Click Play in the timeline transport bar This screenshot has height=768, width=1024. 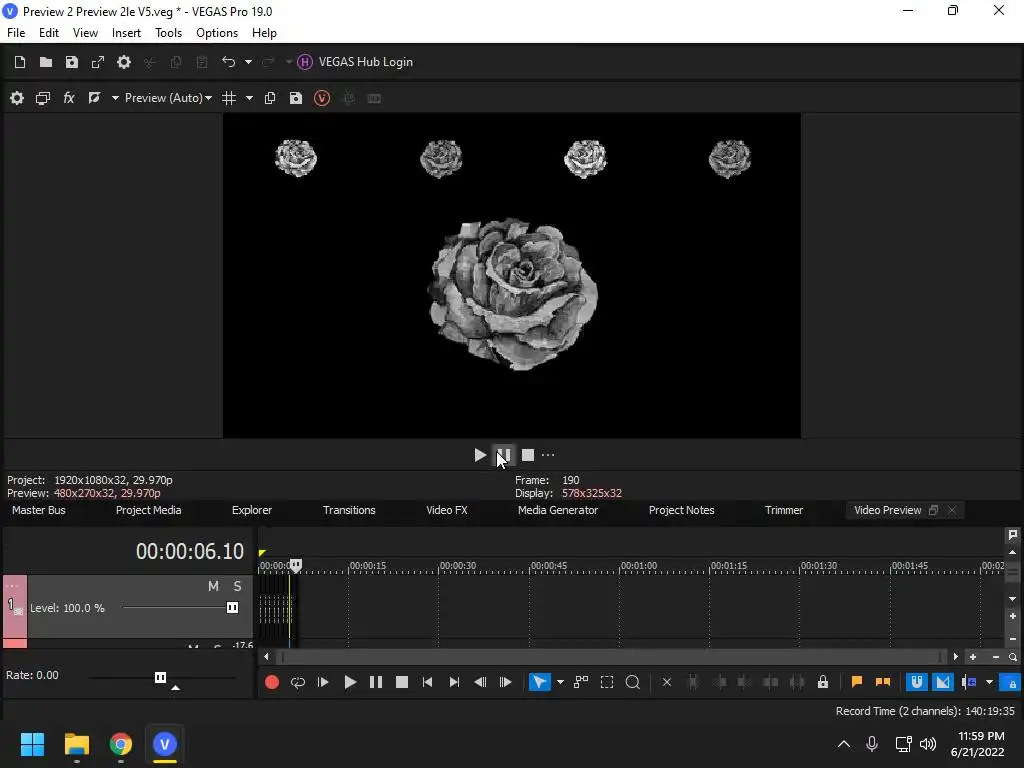[x=350, y=682]
